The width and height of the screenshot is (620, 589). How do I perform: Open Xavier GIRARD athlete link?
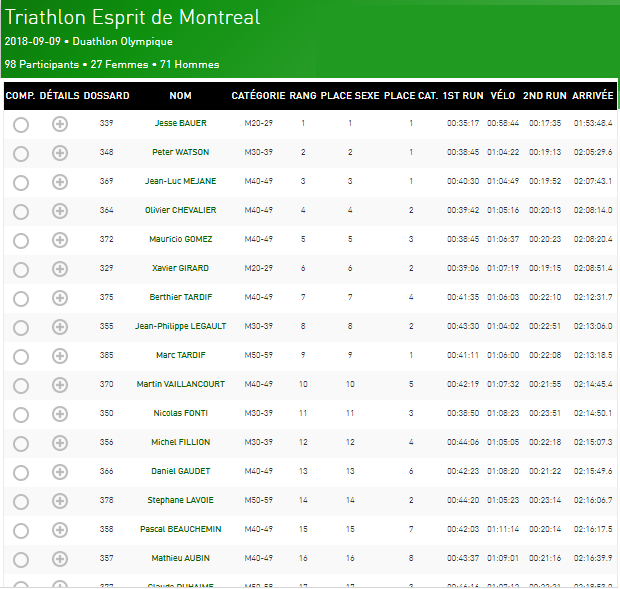(181, 268)
